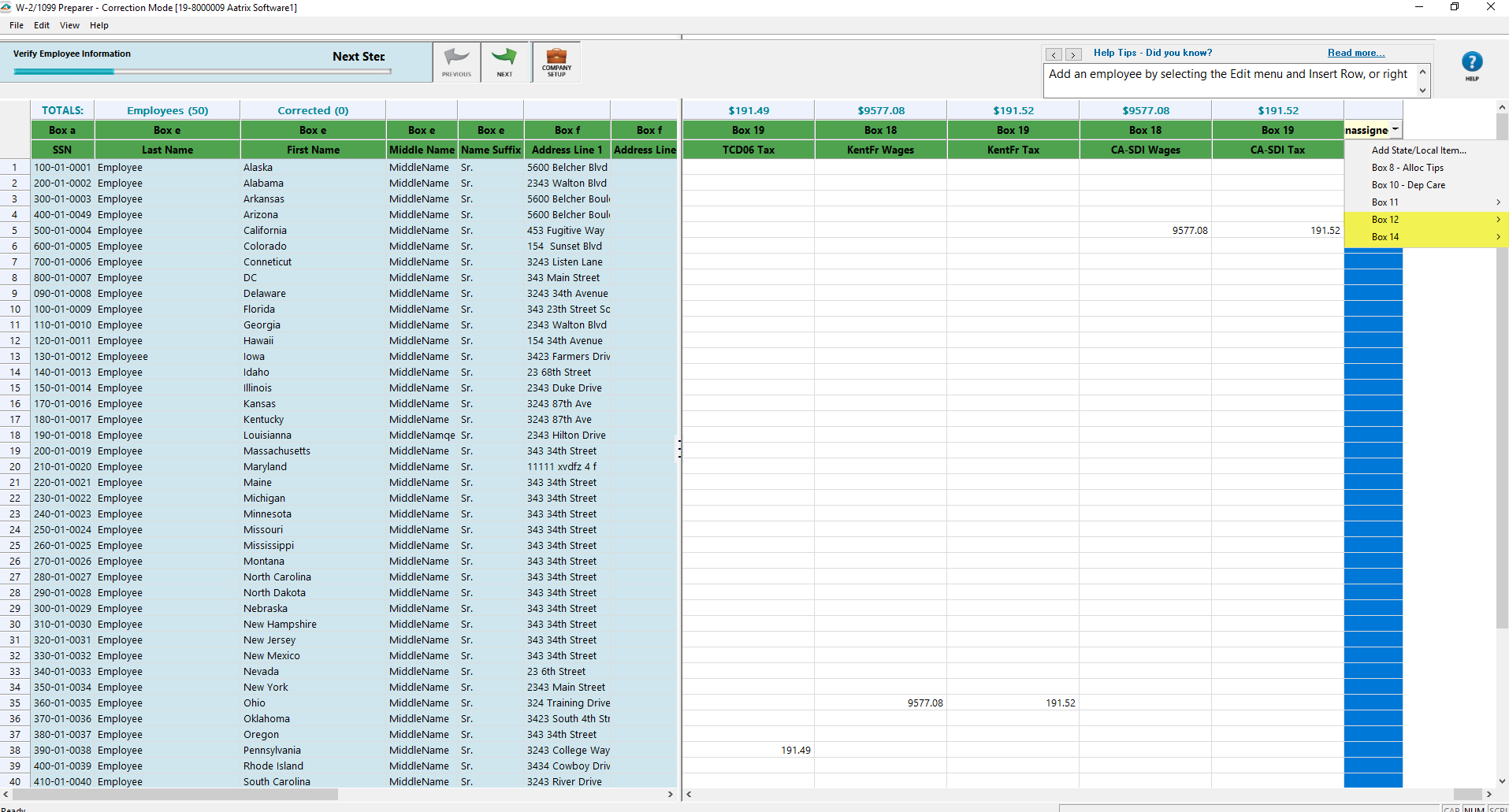Open the unassigned column dropdown
1509x812 pixels.
(x=1395, y=130)
